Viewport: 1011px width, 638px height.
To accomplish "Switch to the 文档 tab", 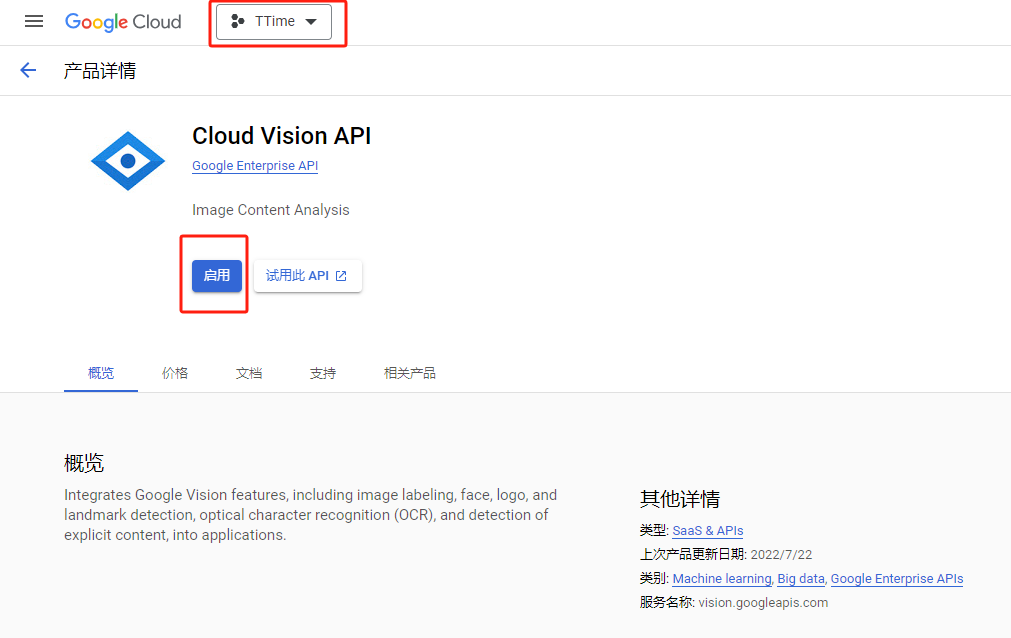I will pos(249,373).
